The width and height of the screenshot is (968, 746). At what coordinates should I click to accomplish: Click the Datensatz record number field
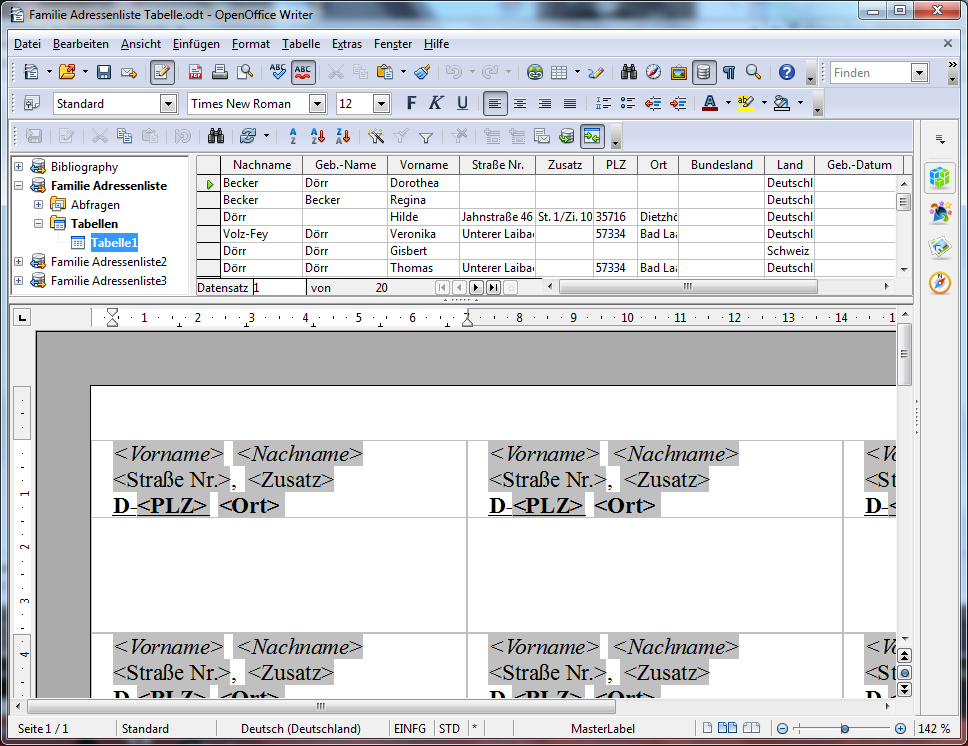pos(279,287)
